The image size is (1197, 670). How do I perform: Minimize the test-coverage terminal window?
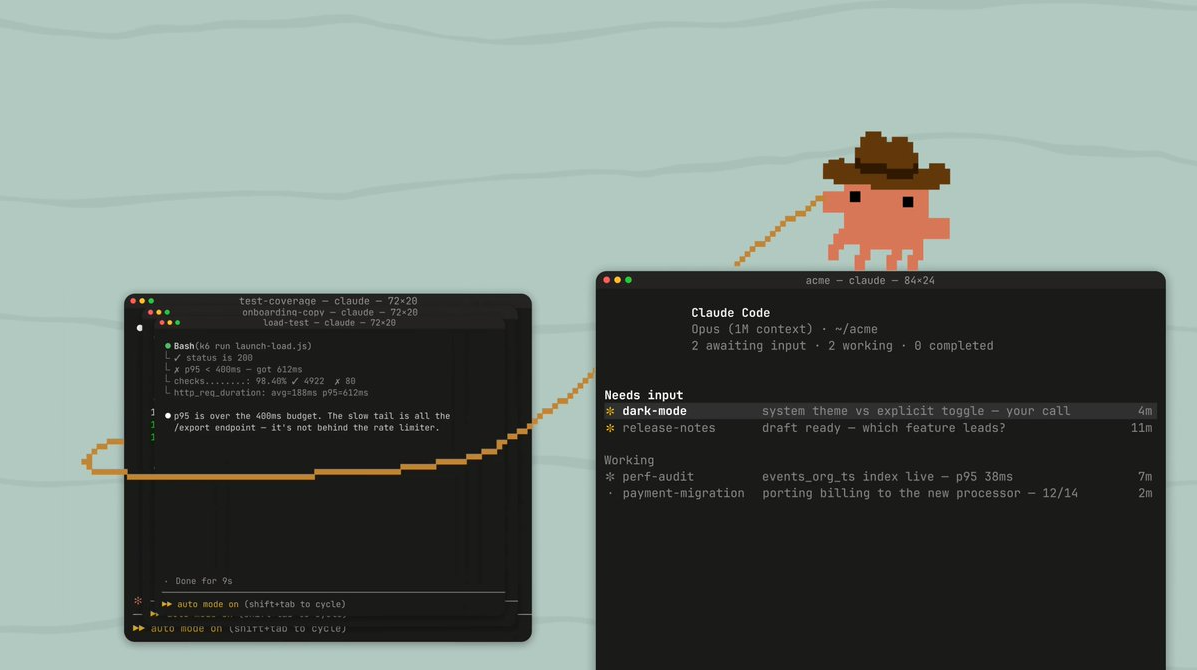142,301
